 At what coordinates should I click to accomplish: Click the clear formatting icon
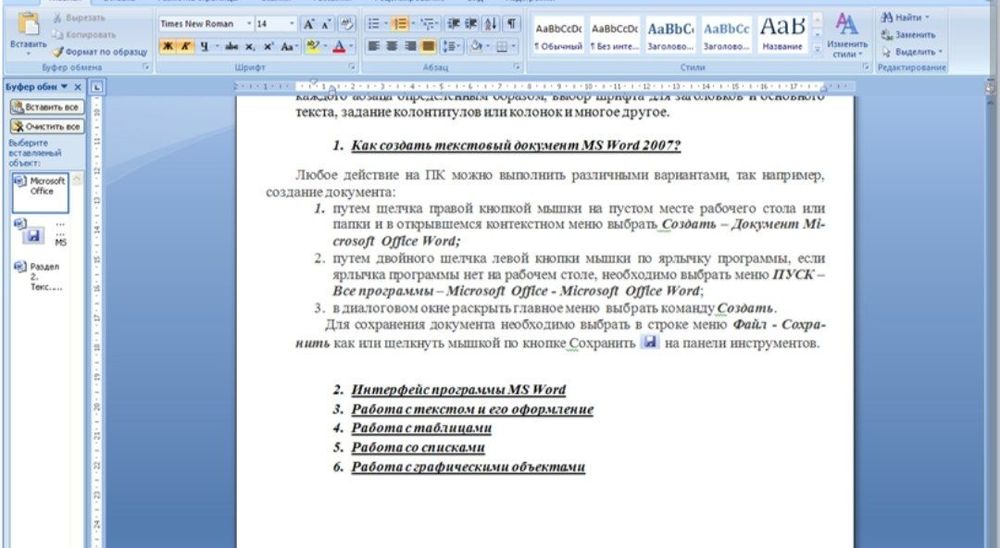346,24
